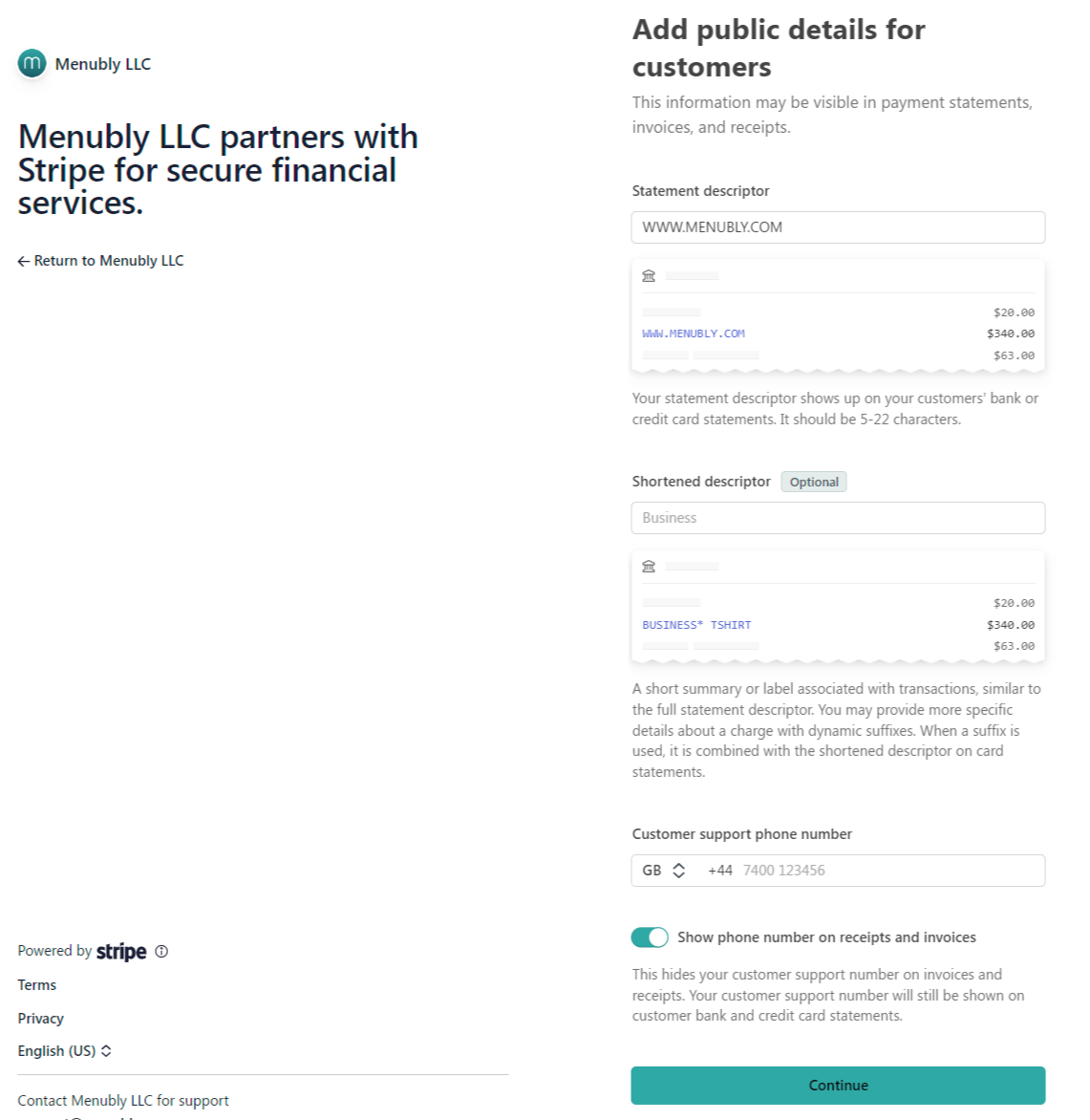Open the Privacy link
Viewport: 1090px width, 1120px height.
point(41,1019)
